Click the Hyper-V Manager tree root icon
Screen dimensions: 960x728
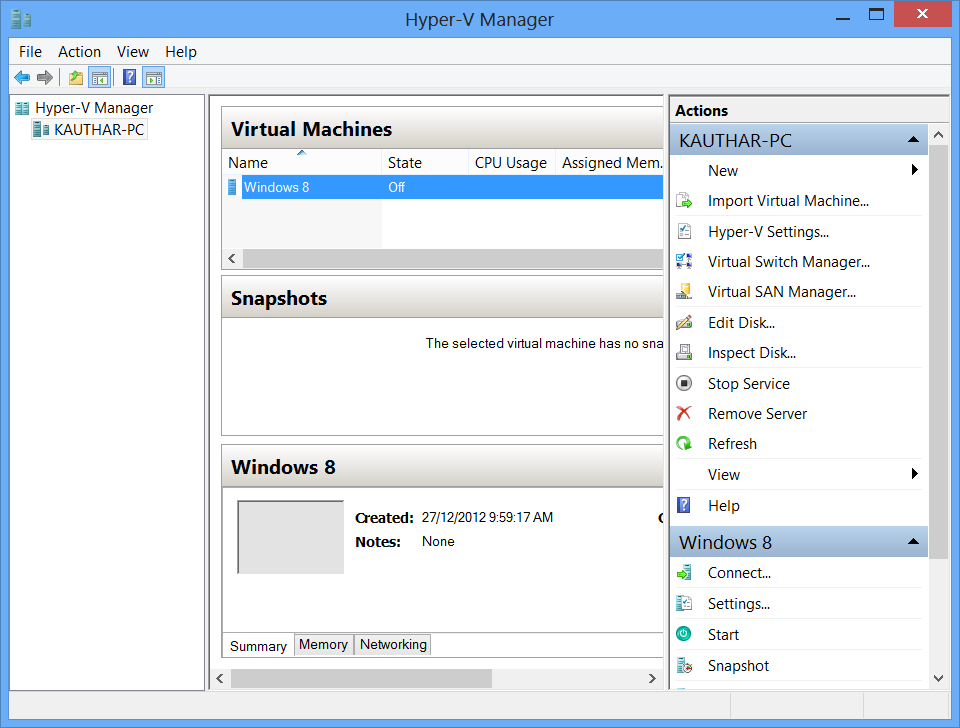click(22, 108)
